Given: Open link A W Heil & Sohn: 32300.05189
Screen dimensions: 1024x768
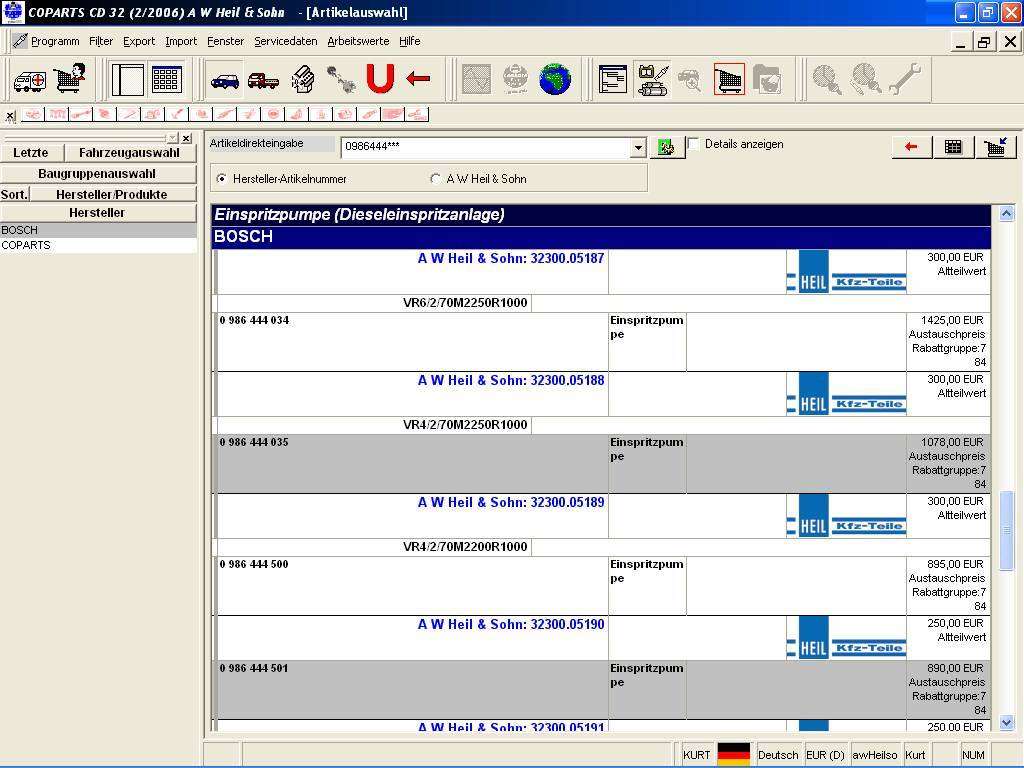Looking at the screenshot, I should pyautogui.click(x=511, y=502).
